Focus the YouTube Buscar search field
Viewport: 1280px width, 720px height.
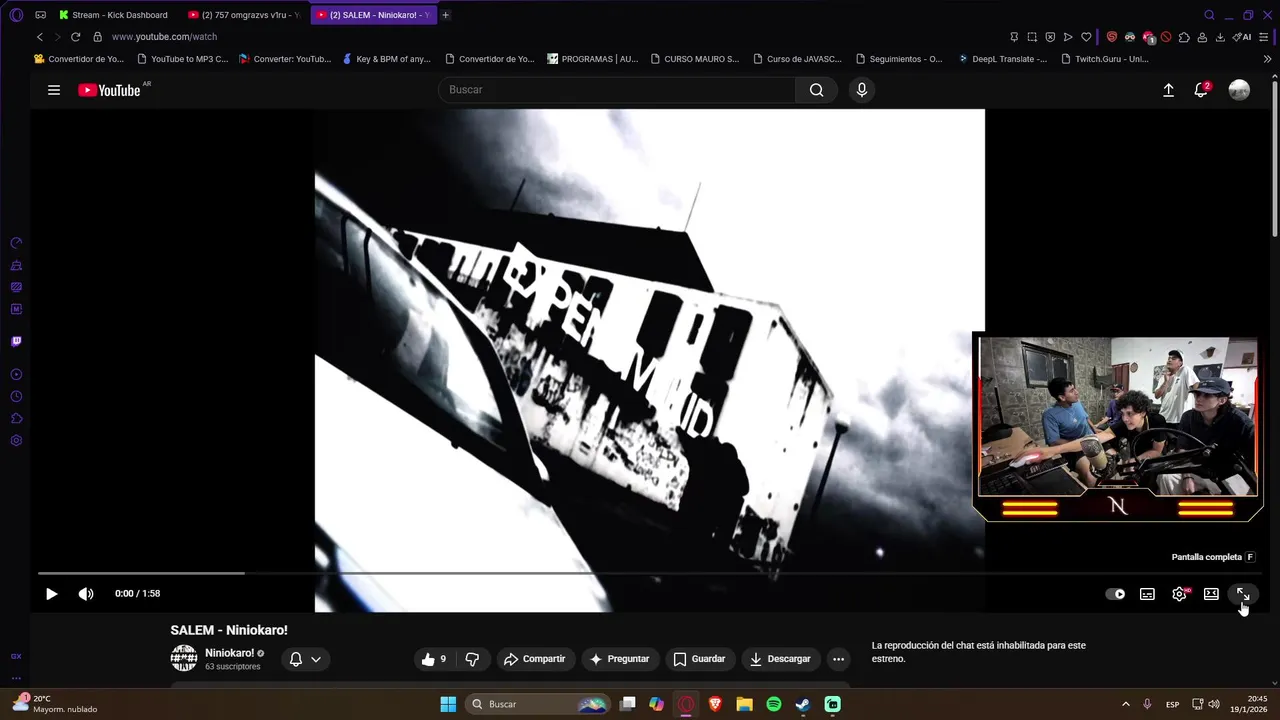click(617, 90)
